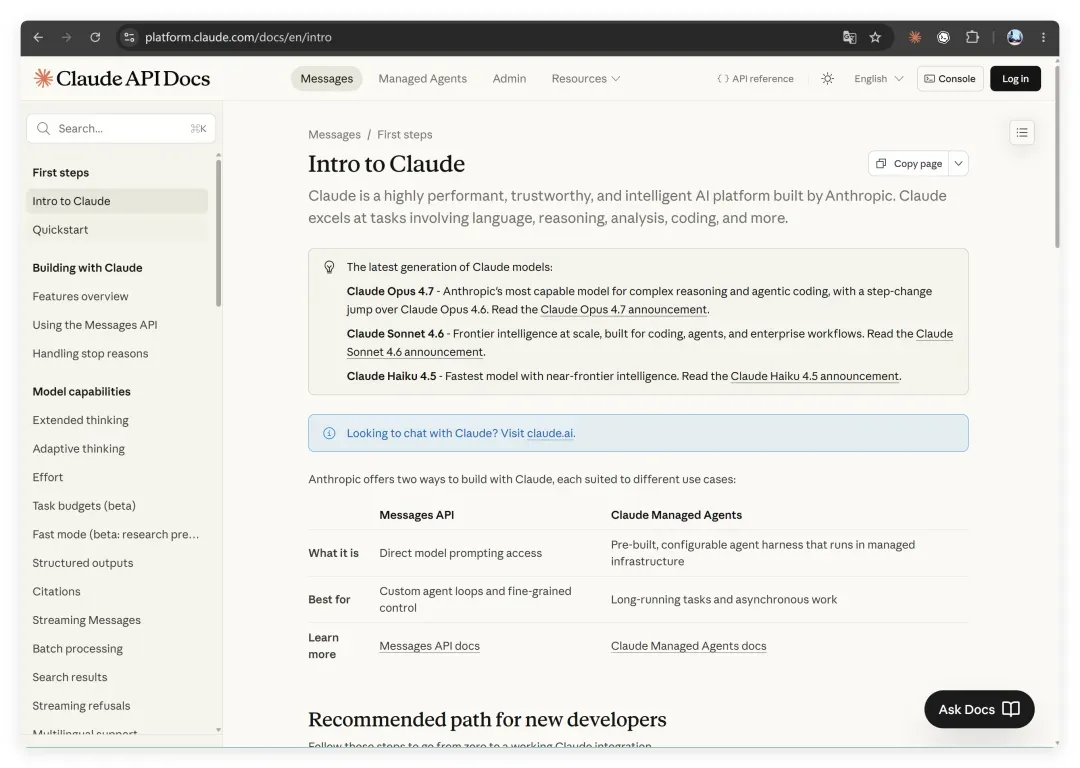Open the API reference link
1080x768 pixels.
(x=755, y=79)
